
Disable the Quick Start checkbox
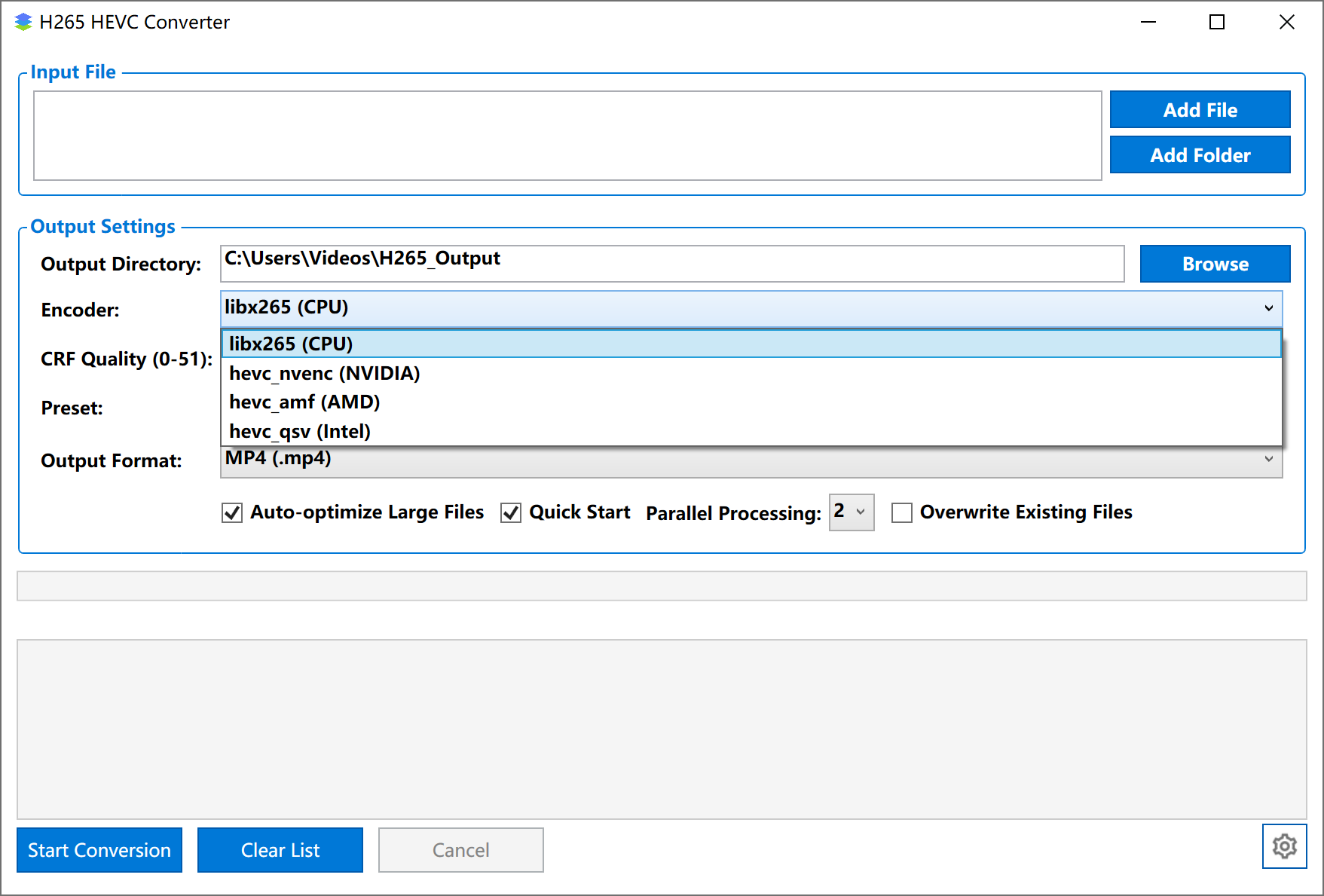pyautogui.click(x=511, y=513)
